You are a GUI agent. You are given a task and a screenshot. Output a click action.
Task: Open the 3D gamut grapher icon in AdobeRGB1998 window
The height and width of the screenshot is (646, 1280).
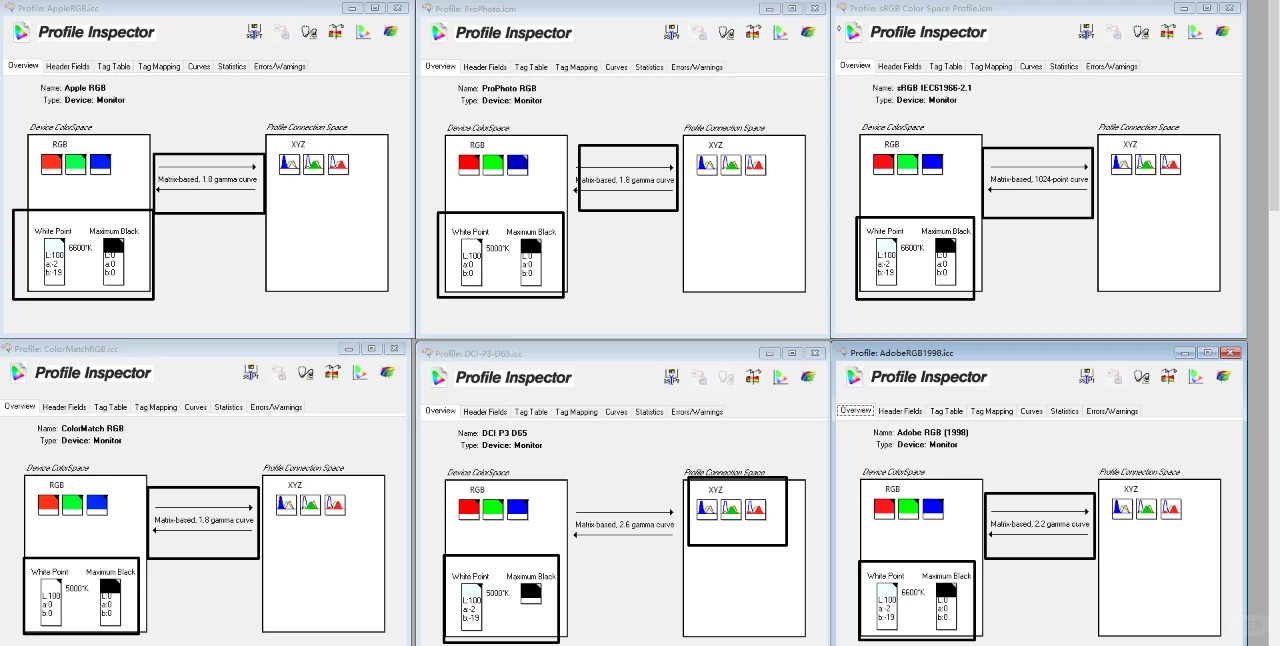click(1222, 376)
